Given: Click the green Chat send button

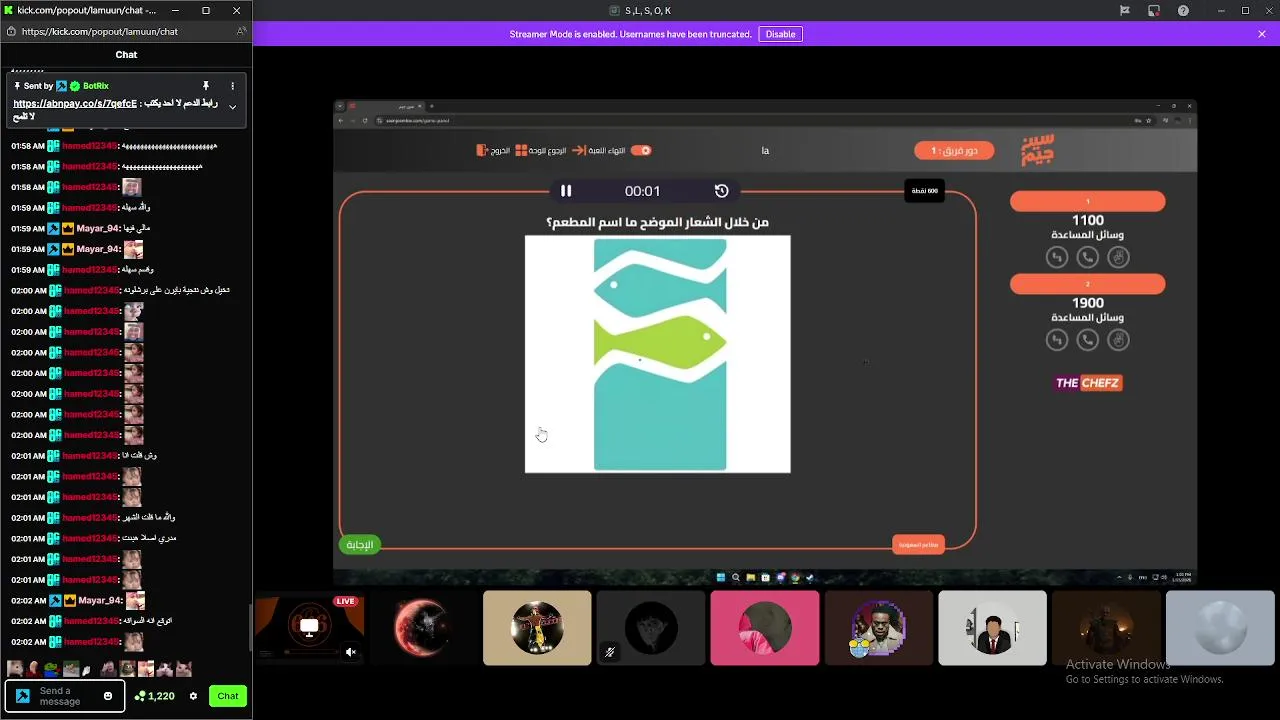Looking at the screenshot, I should pyautogui.click(x=228, y=696).
